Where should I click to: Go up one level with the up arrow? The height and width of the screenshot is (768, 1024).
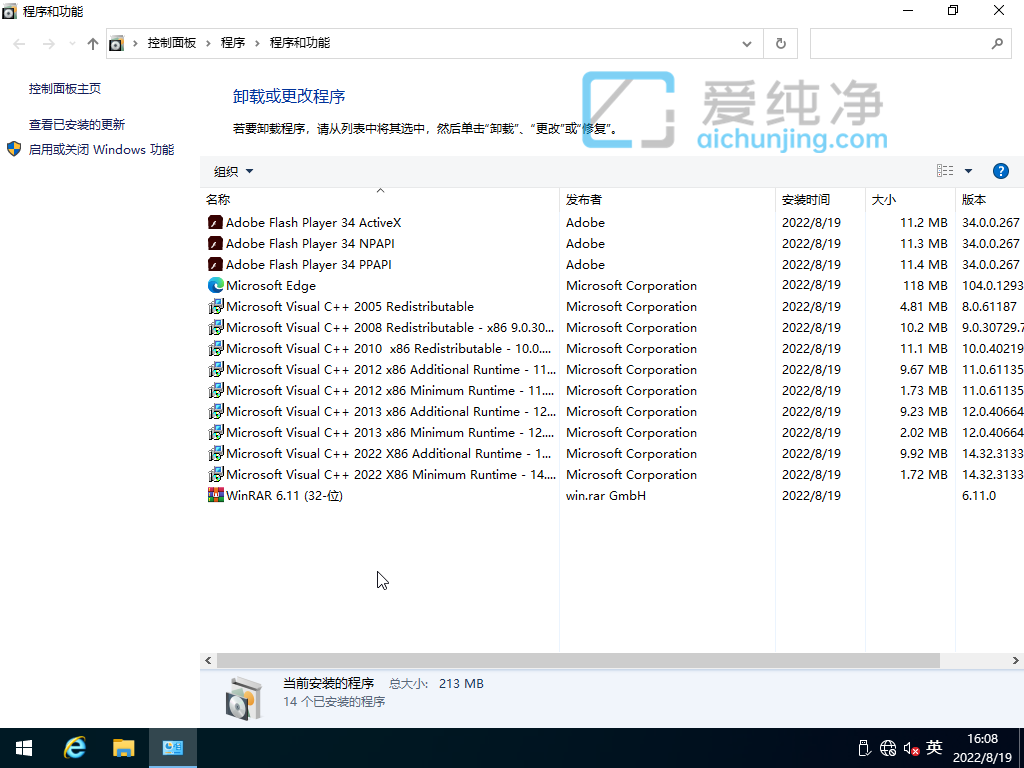click(93, 44)
